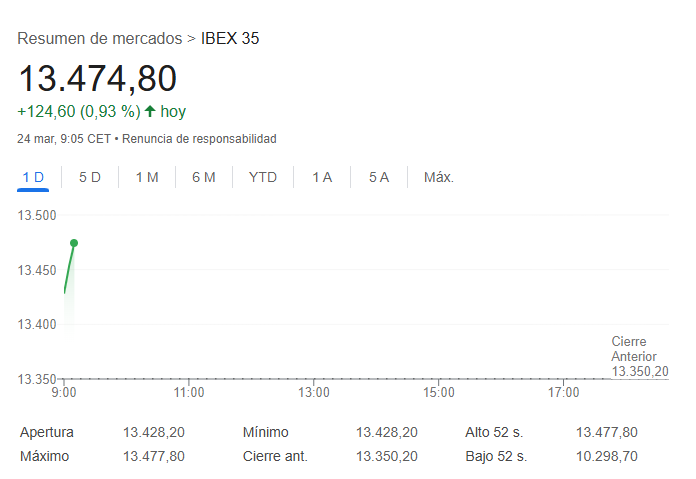Click the Apertura value 13.428,20
The width and height of the screenshot is (696, 479).
(154, 432)
